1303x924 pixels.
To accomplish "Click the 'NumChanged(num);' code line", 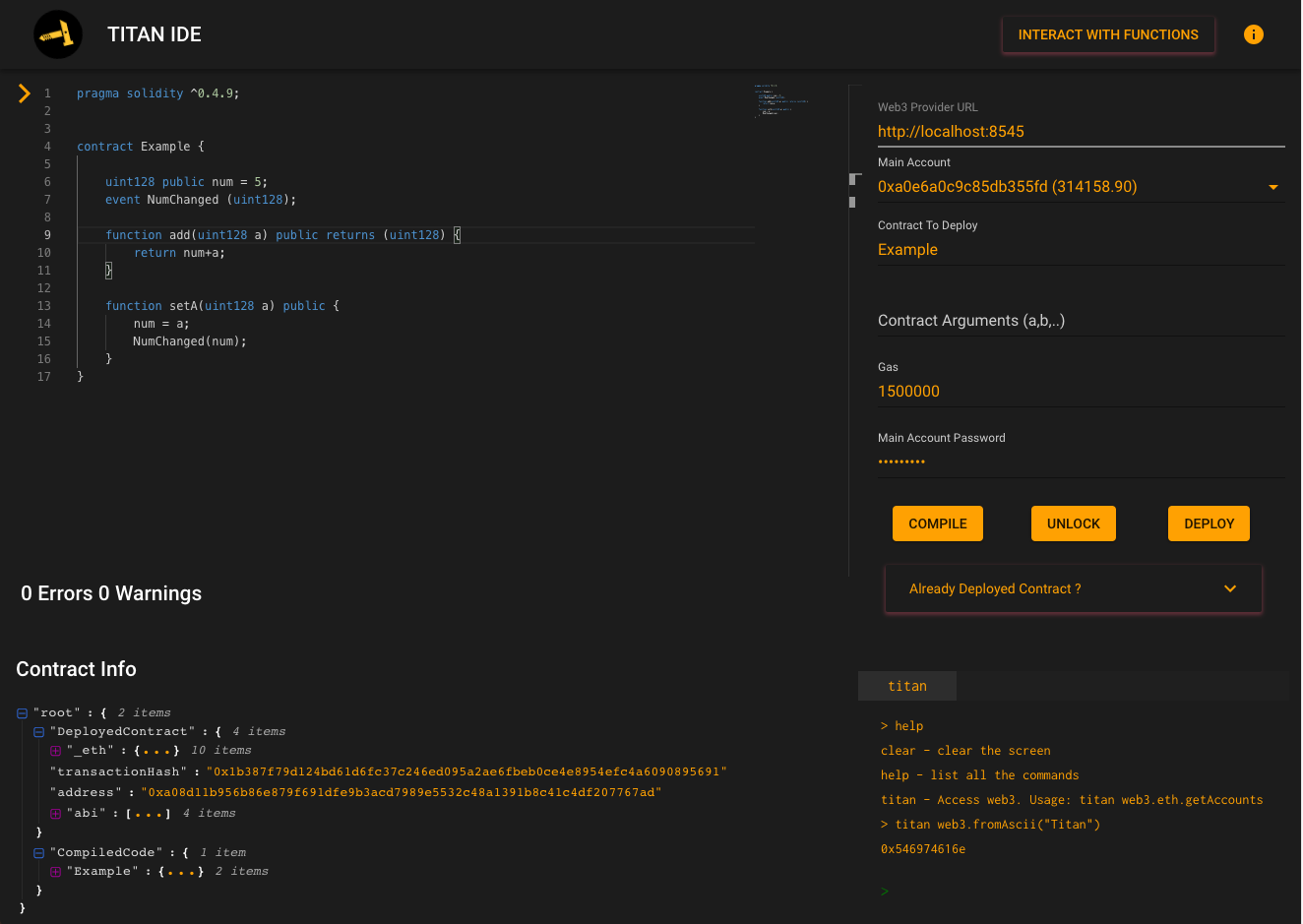I will (190, 341).
